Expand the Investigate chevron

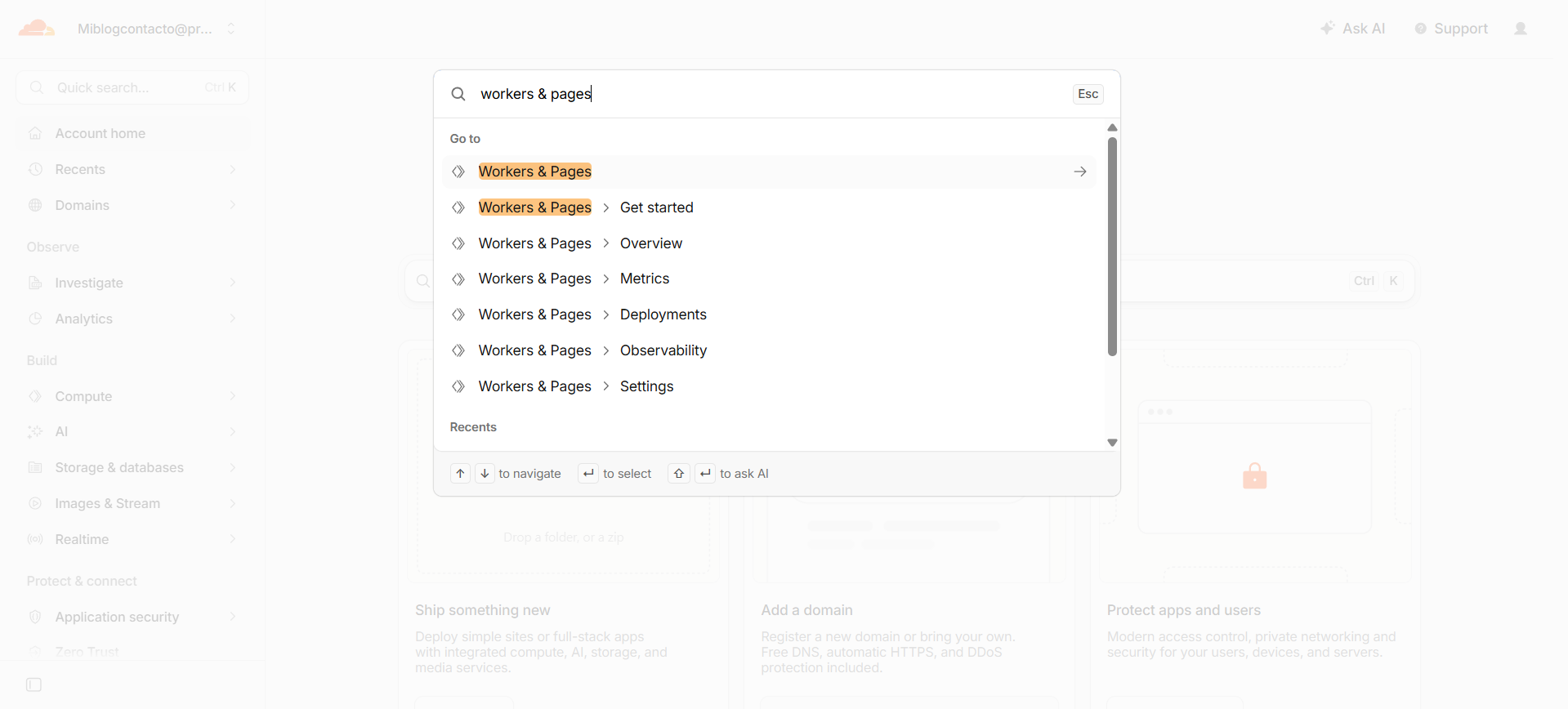(233, 283)
